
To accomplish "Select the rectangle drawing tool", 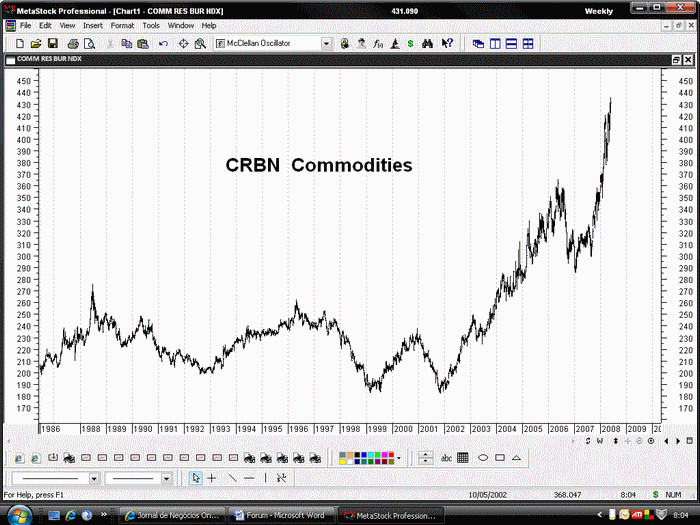I will [x=500, y=458].
